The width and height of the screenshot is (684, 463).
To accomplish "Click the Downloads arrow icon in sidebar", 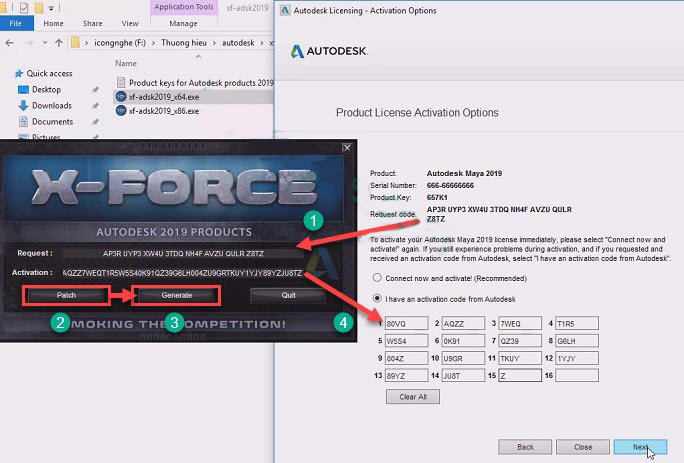I will 23,106.
